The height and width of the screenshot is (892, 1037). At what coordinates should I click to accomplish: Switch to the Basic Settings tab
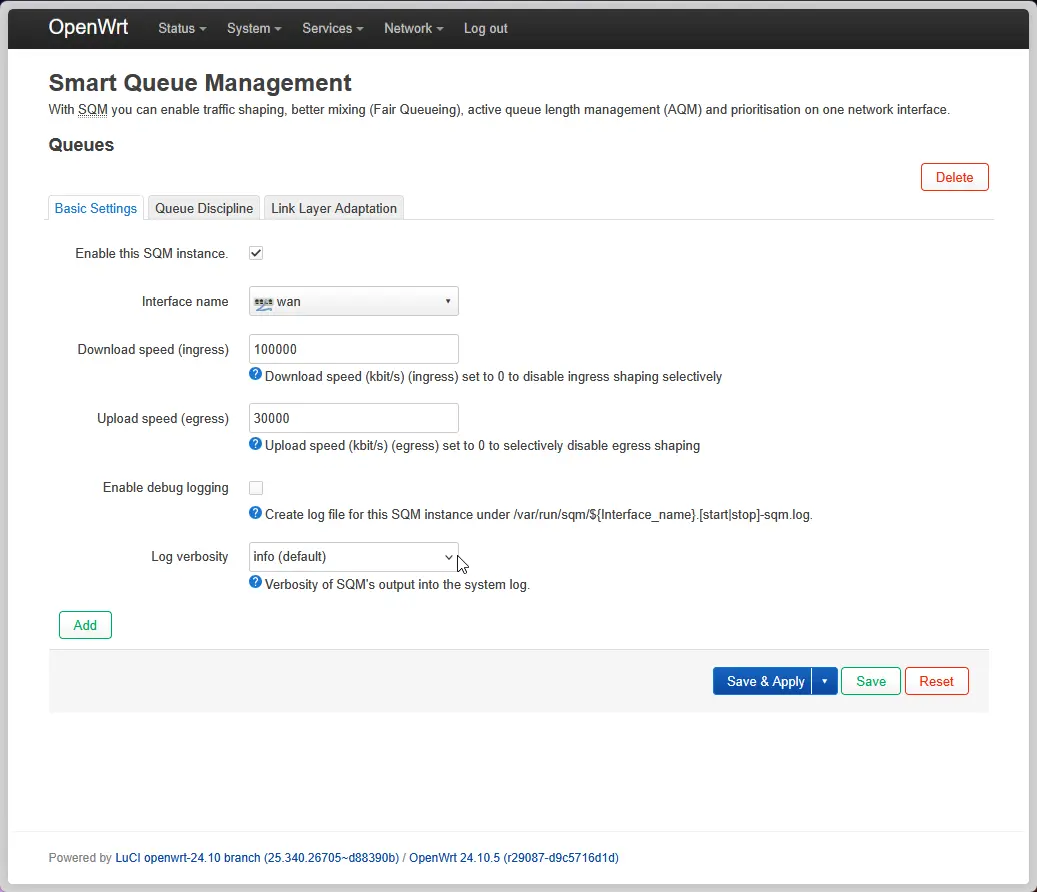coord(96,208)
